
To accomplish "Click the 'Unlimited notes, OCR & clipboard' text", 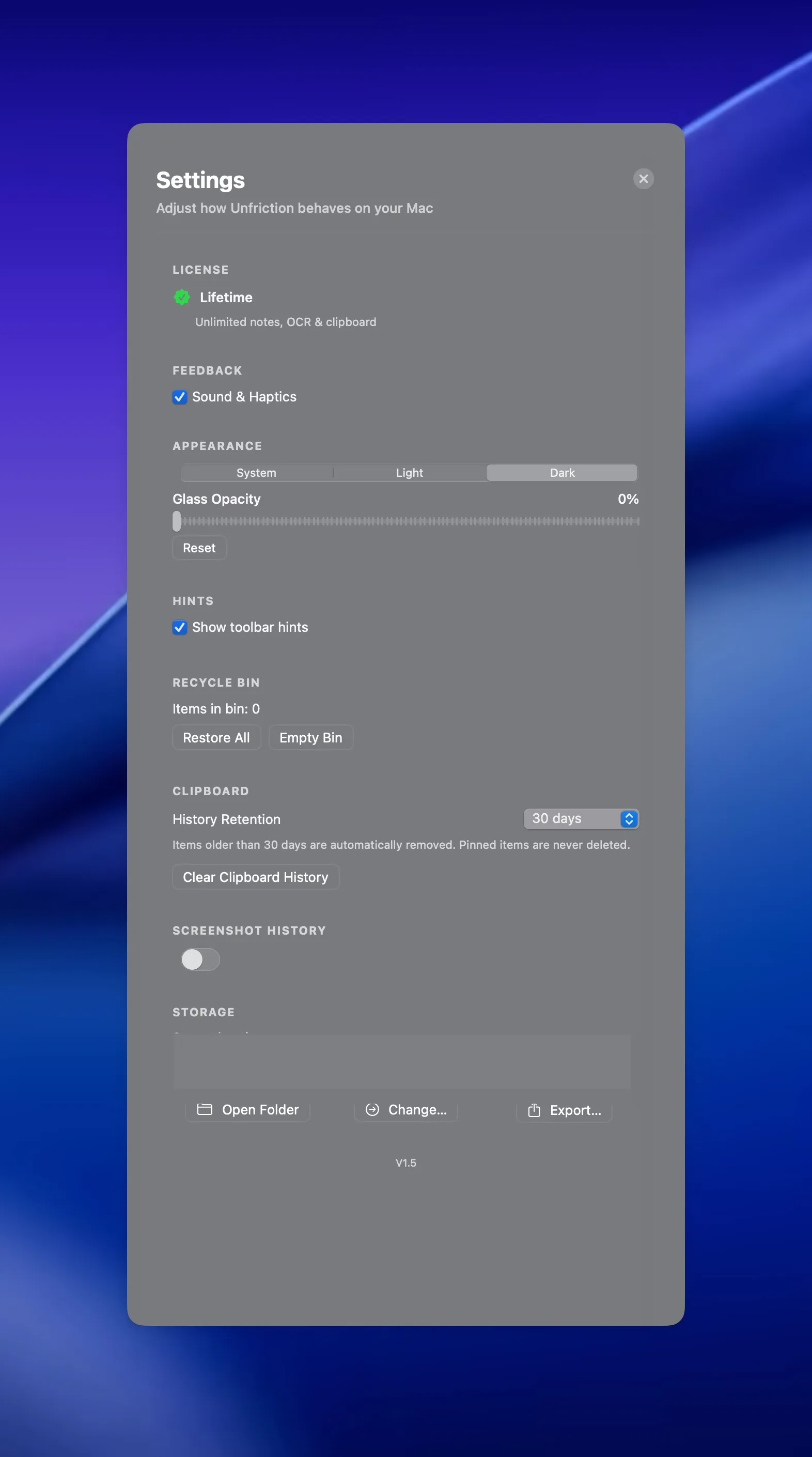I will [x=286, y=322].
